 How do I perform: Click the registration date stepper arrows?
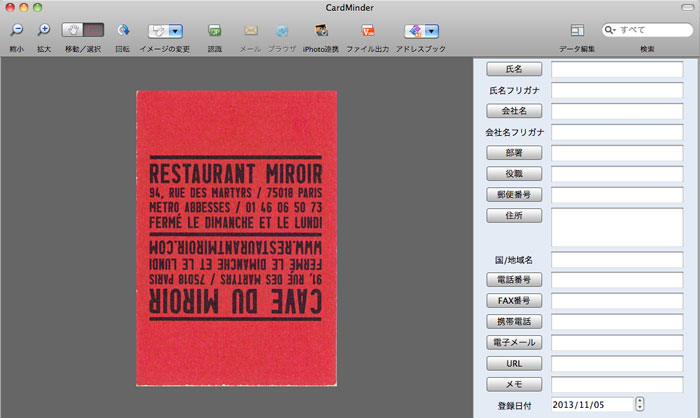[x=640, y=404]
